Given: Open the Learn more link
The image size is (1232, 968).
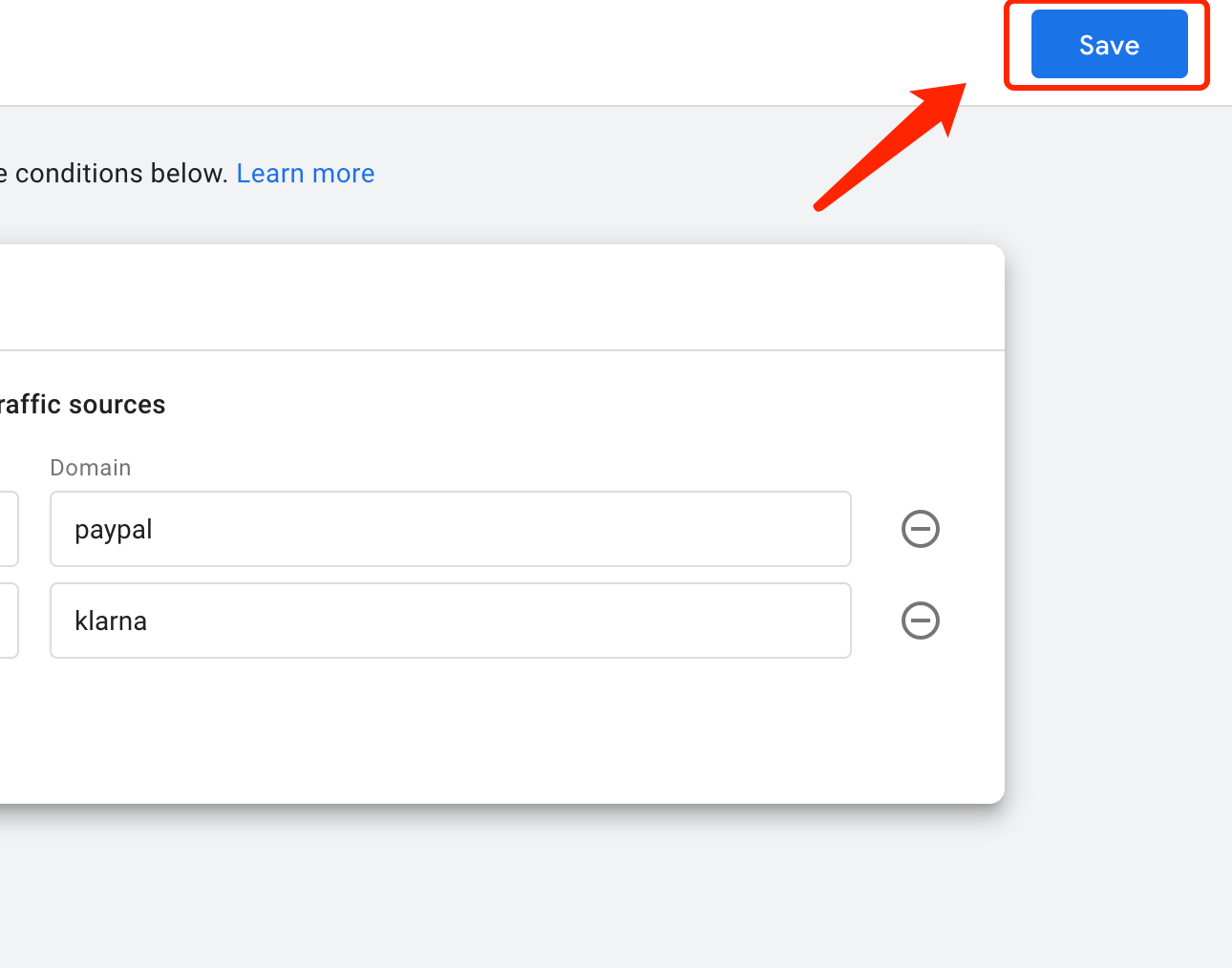Looking at the screenshot, I should point(306,174).
